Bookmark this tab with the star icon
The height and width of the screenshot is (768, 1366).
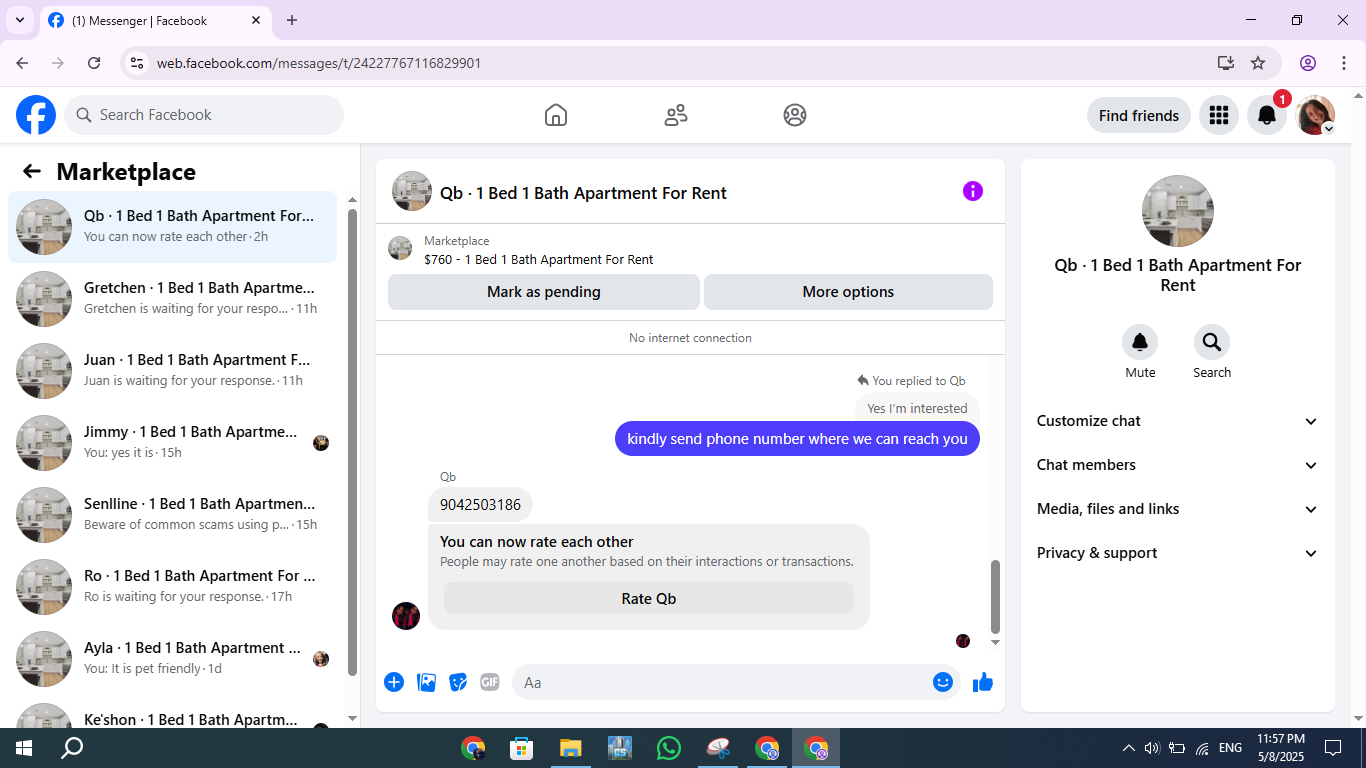point(1258,63)
